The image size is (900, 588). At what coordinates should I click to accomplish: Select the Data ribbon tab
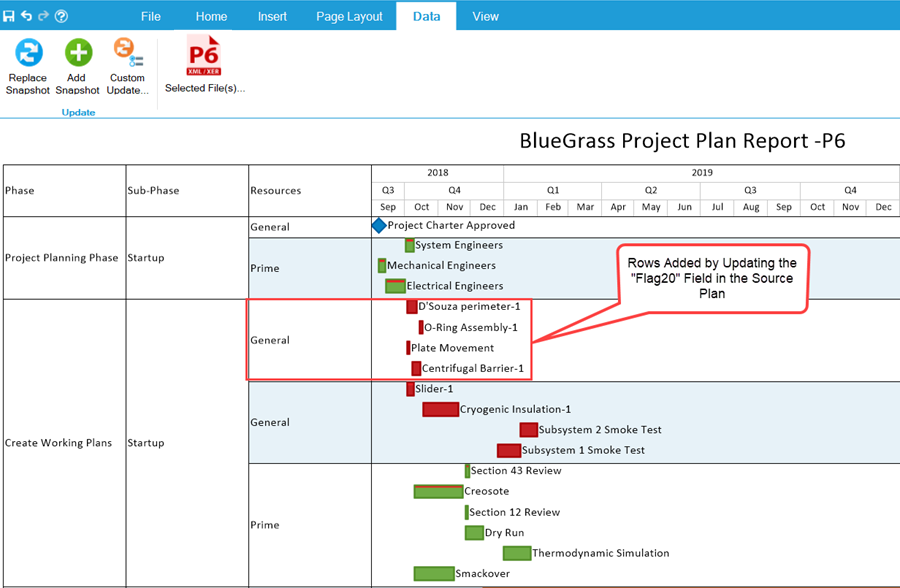[426, 16]
